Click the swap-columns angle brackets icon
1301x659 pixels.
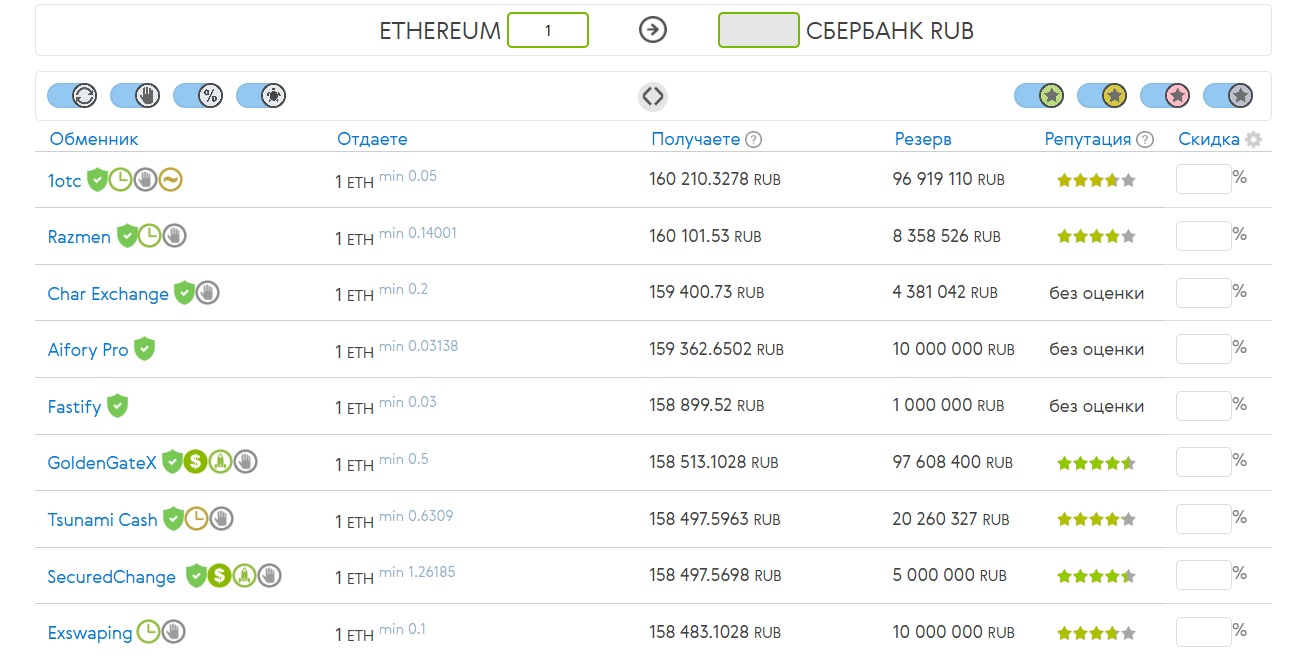pyautogui.click(x=653, y=96)
